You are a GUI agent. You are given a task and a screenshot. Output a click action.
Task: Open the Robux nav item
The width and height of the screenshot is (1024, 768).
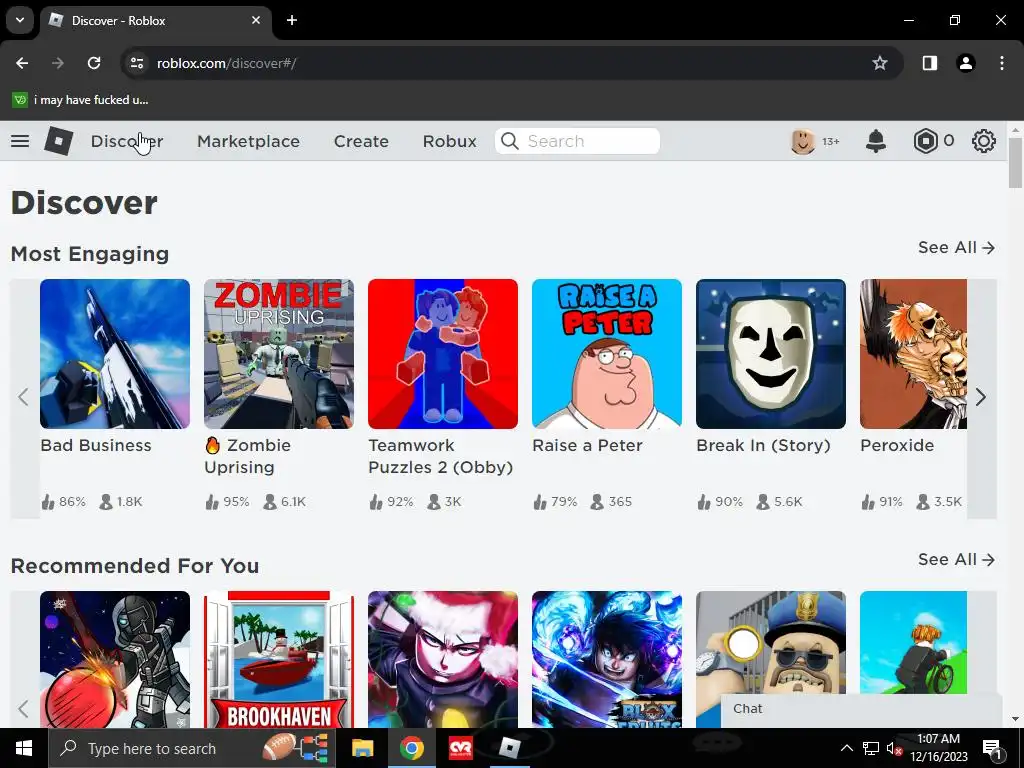point(449,141)
